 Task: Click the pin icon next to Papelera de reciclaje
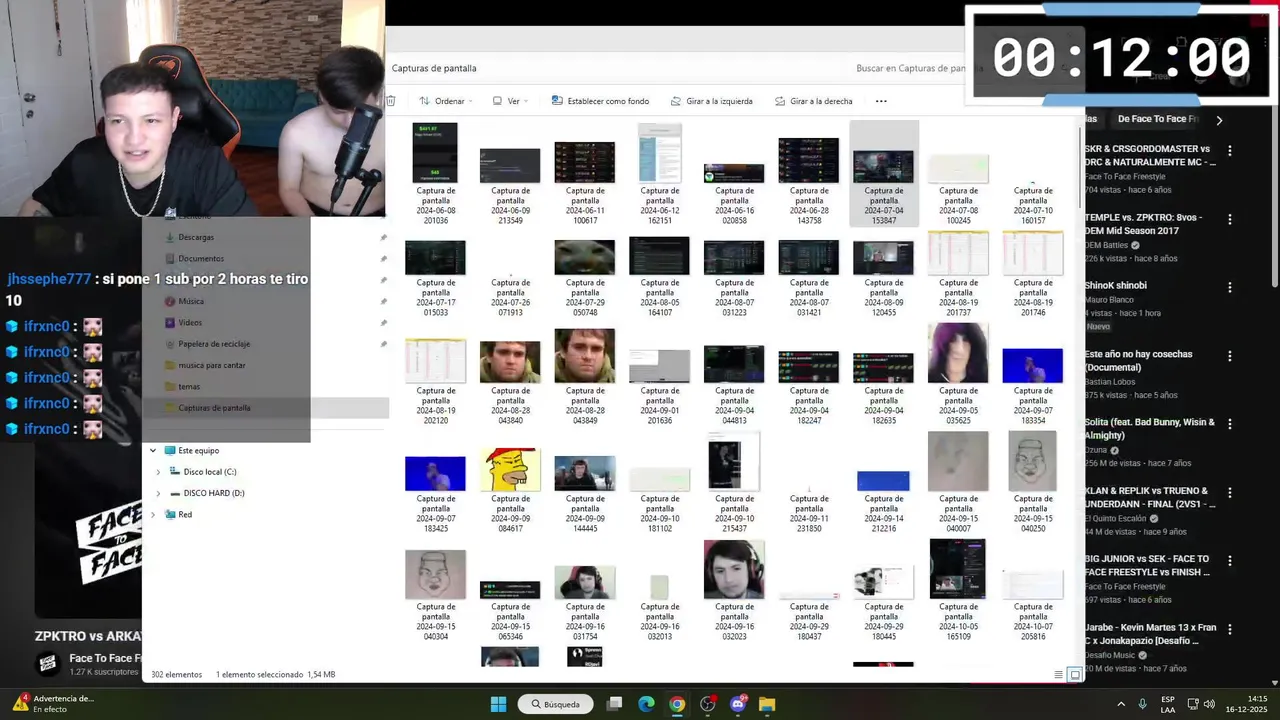pyautogui.click(x=383, y=344)
